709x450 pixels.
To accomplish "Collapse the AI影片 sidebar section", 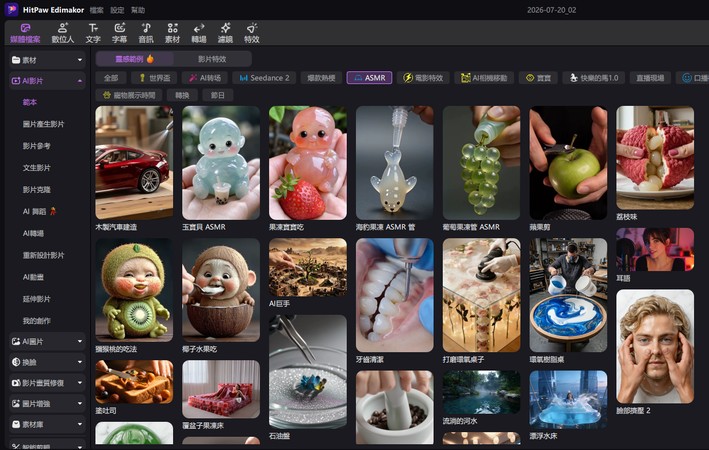I will click(47, 81).
